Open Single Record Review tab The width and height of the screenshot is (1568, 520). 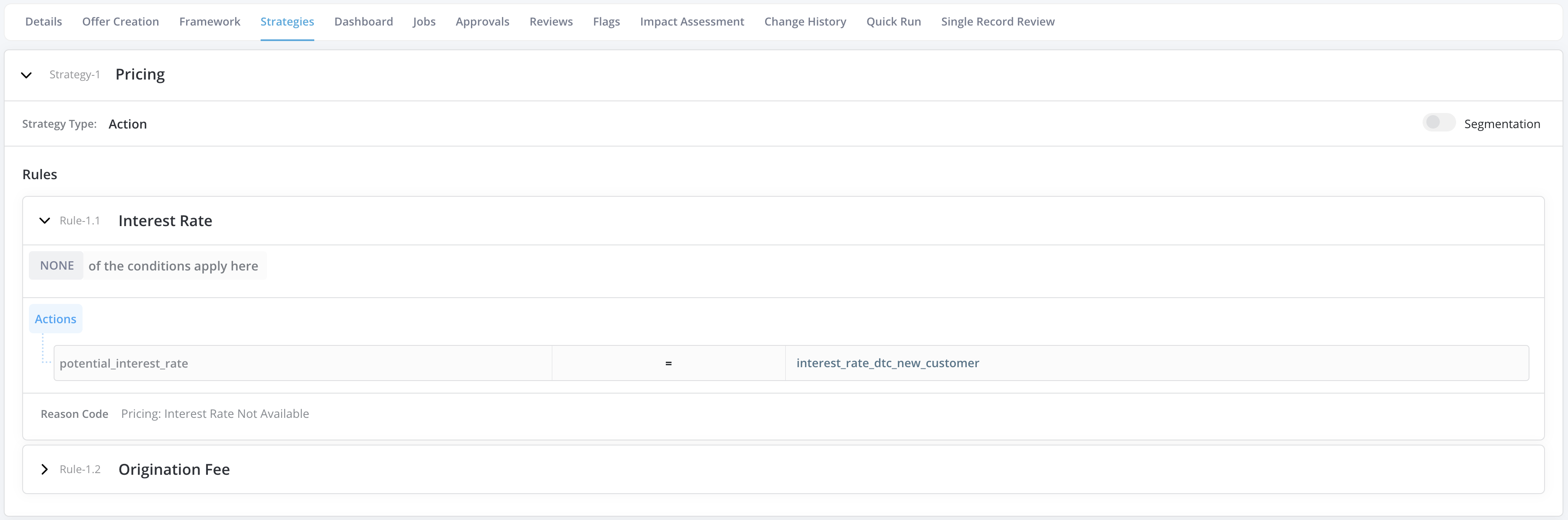997,22
